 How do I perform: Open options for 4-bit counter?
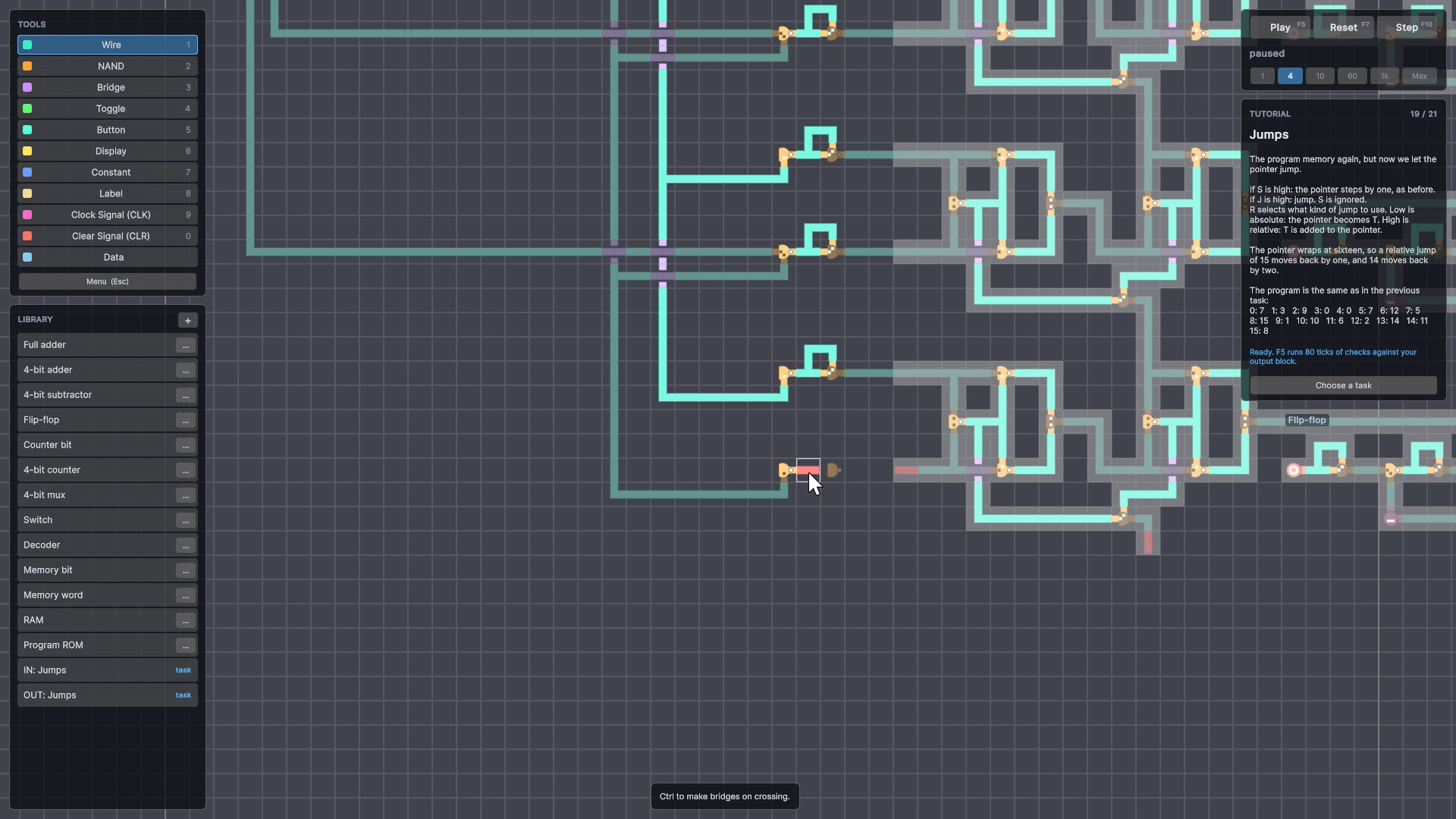coord(186,470)
